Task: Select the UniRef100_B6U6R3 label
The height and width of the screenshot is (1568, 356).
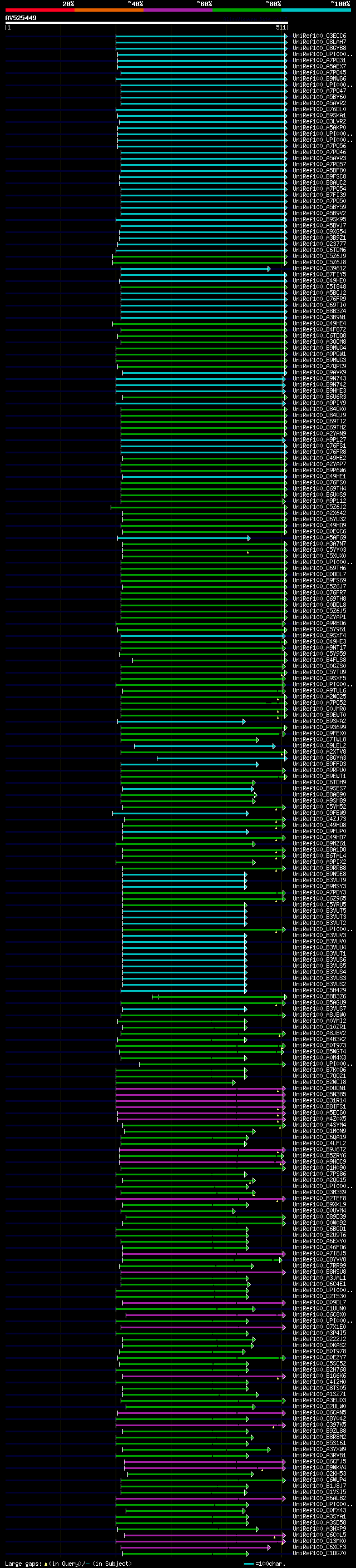Action: tap(319, 397)
